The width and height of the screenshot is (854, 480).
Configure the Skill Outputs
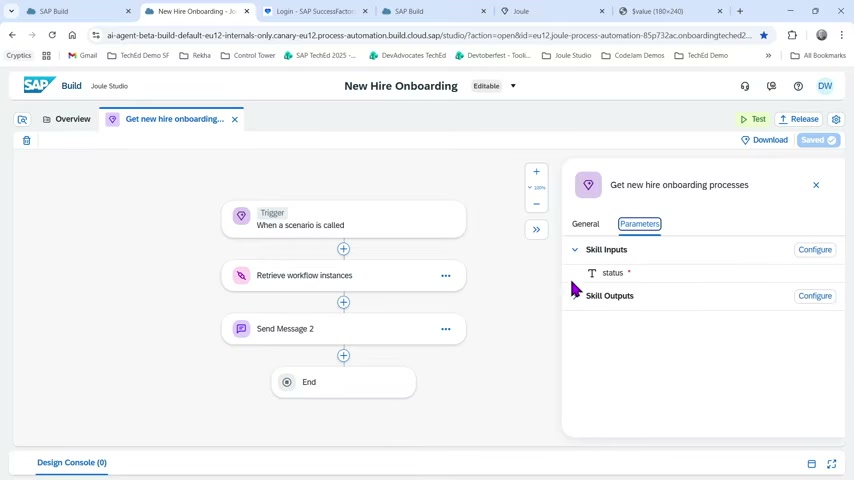pyautogui.click(x=815, y=296)
